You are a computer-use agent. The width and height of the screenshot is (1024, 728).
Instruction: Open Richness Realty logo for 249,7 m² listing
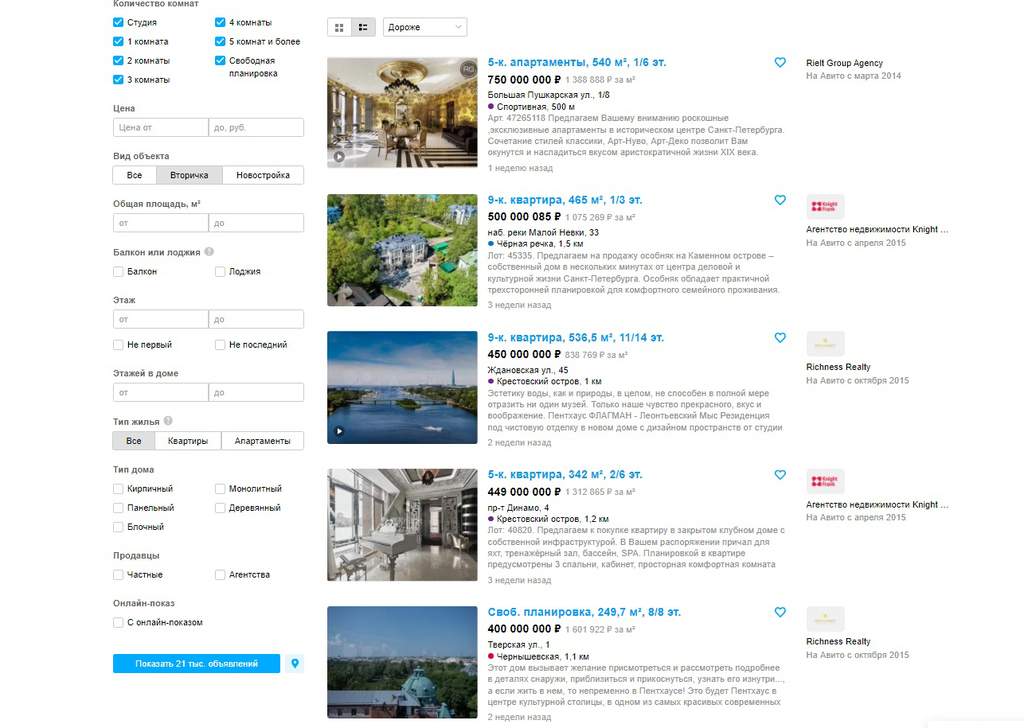coord(825,618)
